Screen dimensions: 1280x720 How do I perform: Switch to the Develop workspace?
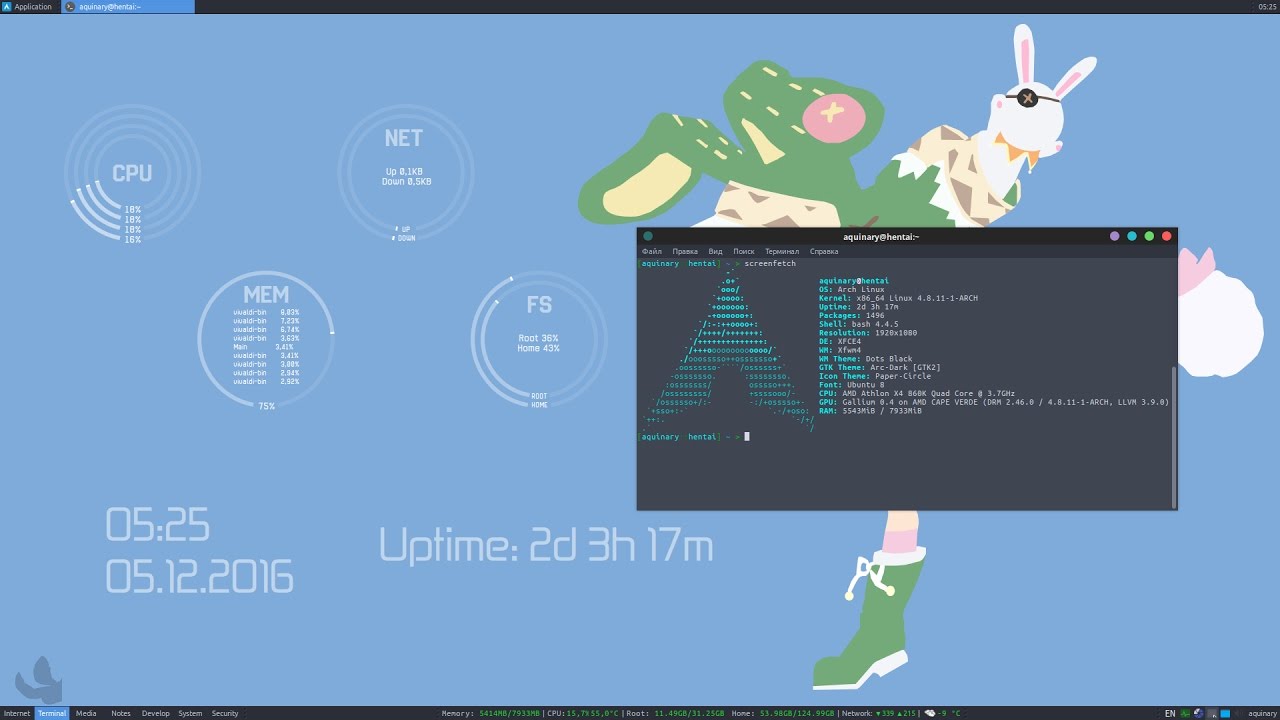[156, 713]
